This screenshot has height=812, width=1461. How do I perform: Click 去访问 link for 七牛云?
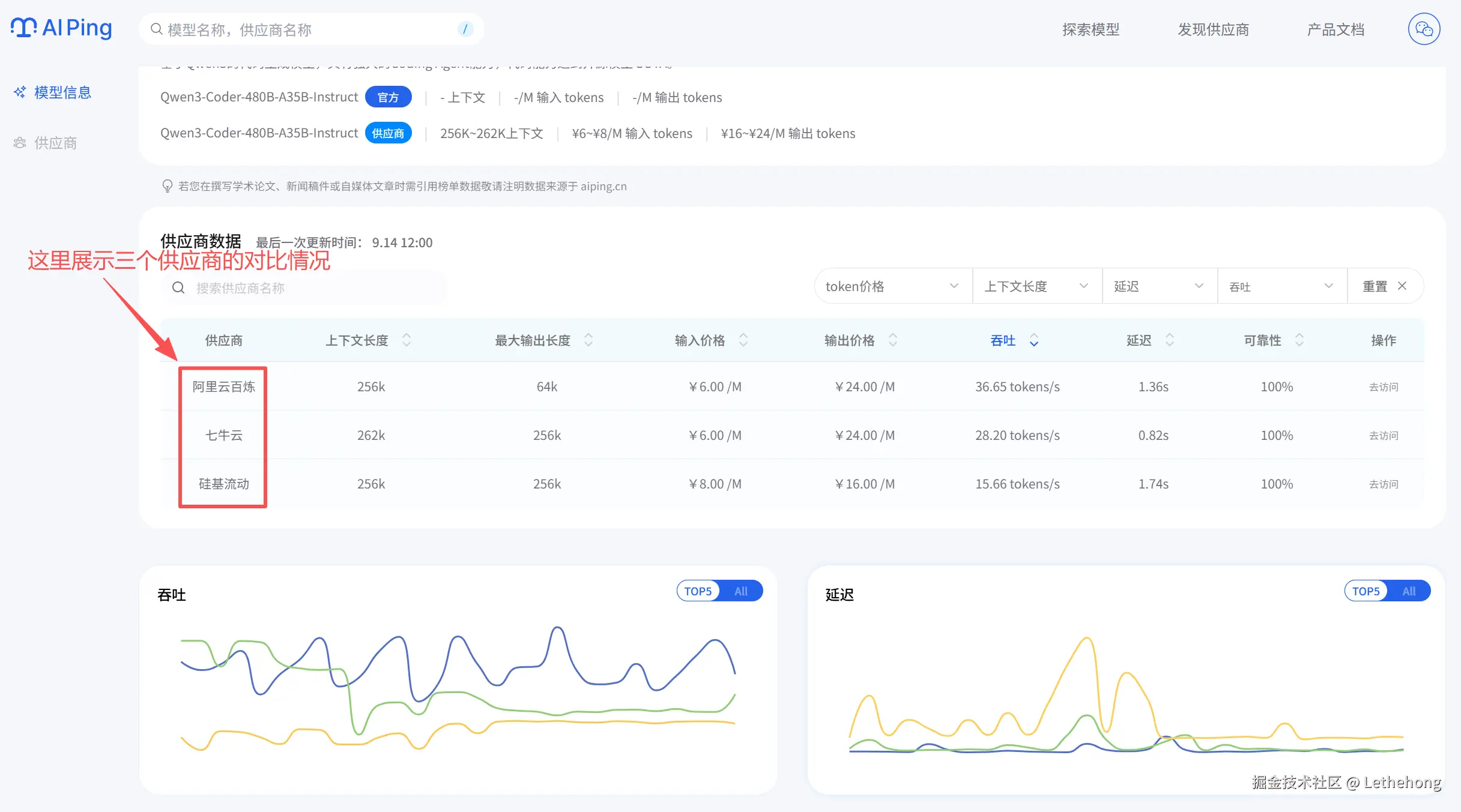1383,436
